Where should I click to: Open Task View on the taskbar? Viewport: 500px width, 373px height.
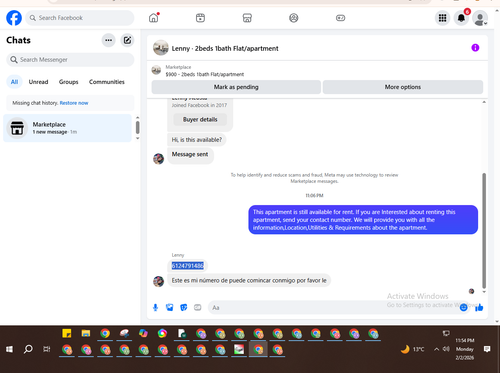point(47,349)
